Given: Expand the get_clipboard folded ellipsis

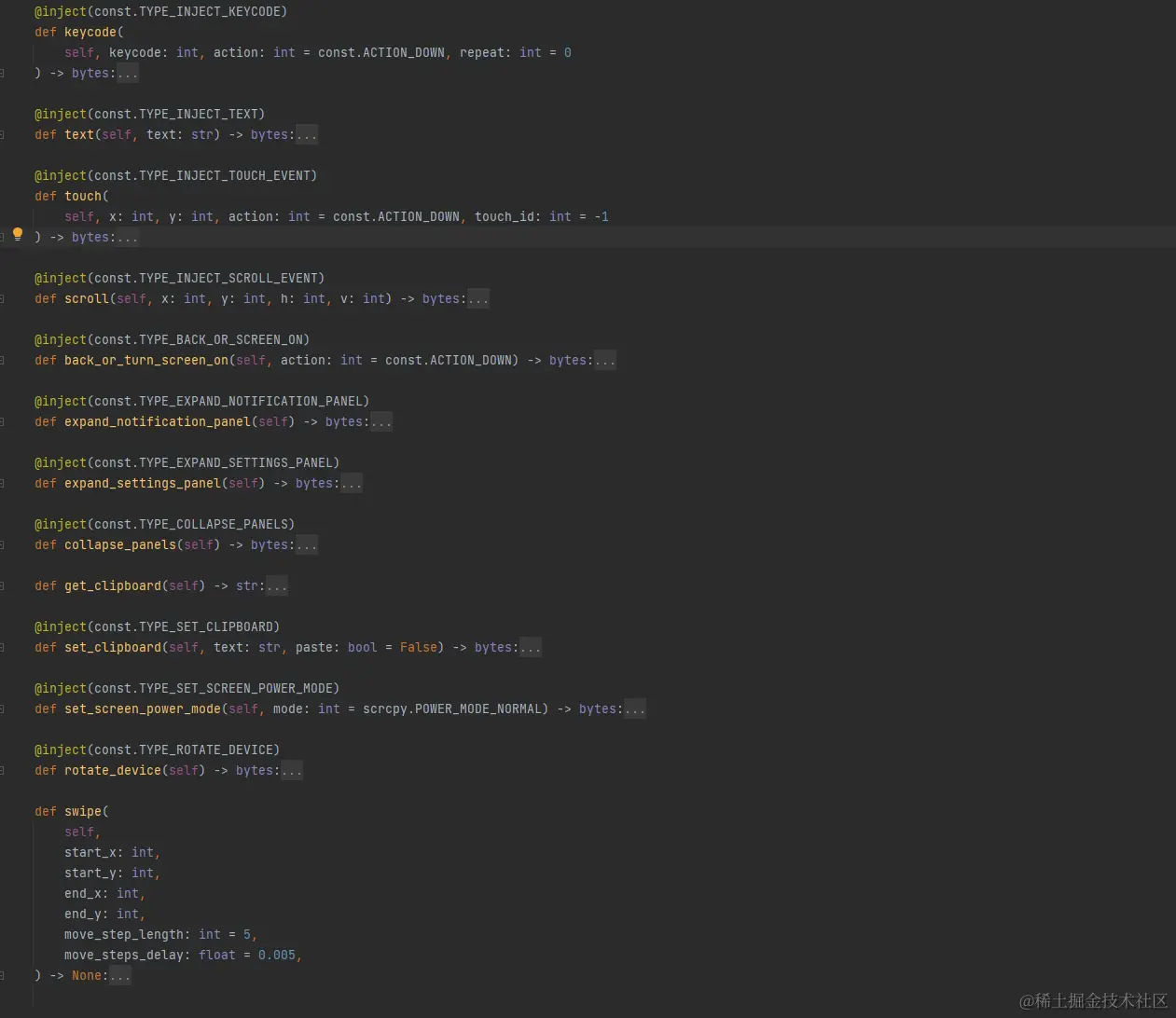Looking at the screenshot, I should point(276,585).
